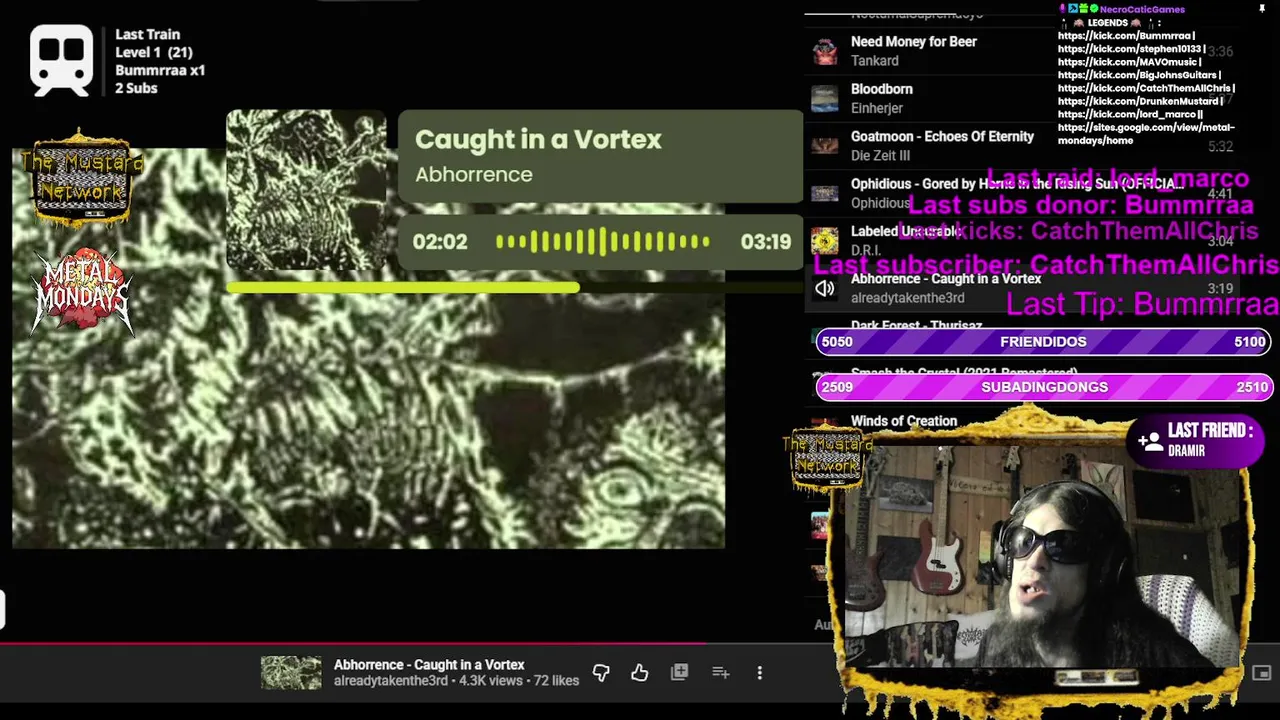Like the Caught in a Vortex track
The height and width of the screenshot is (720, 1280).
pyautogui.click(x=640, y=673)
